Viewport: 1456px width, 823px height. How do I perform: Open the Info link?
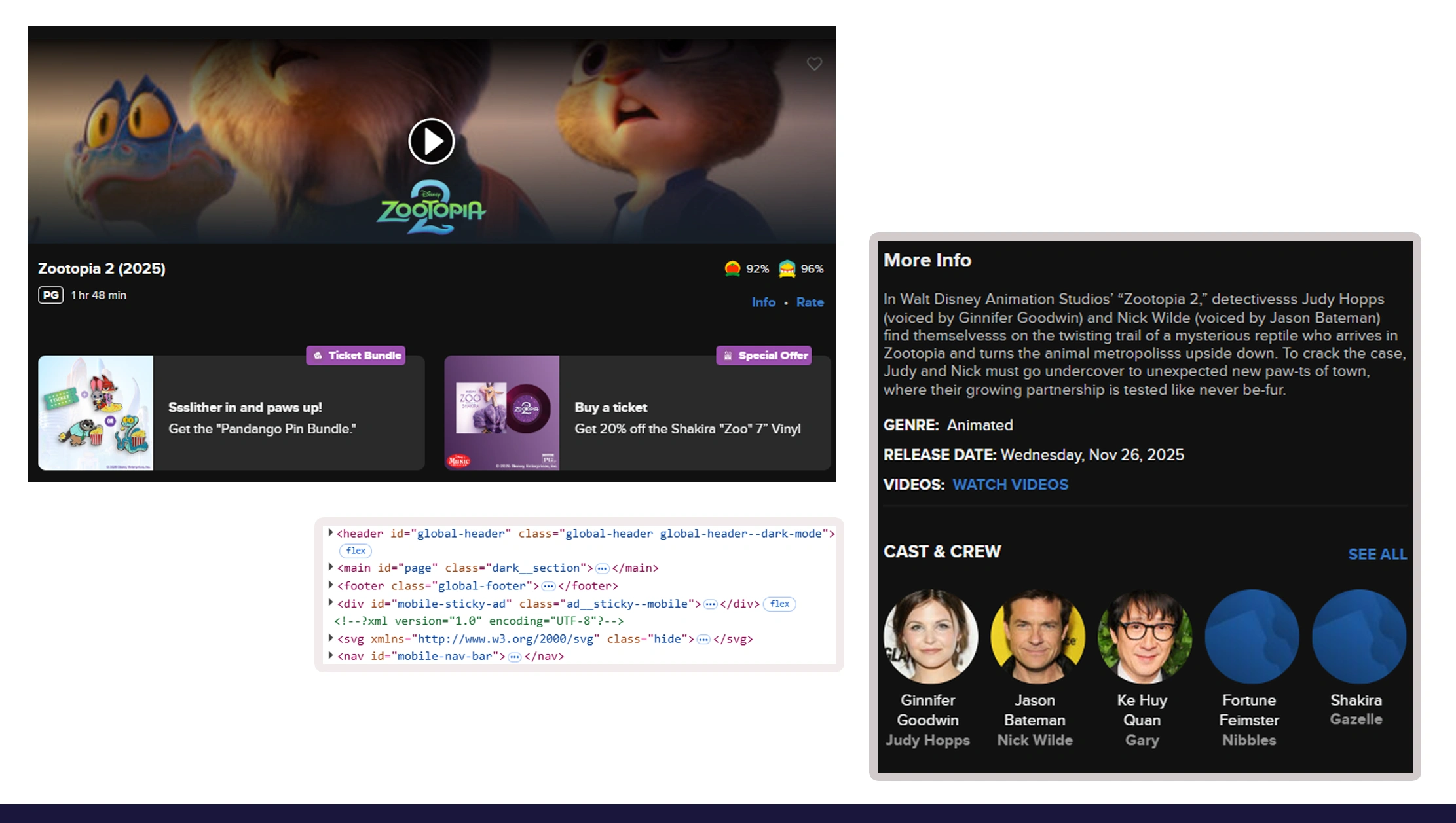[x=763, y=302]
